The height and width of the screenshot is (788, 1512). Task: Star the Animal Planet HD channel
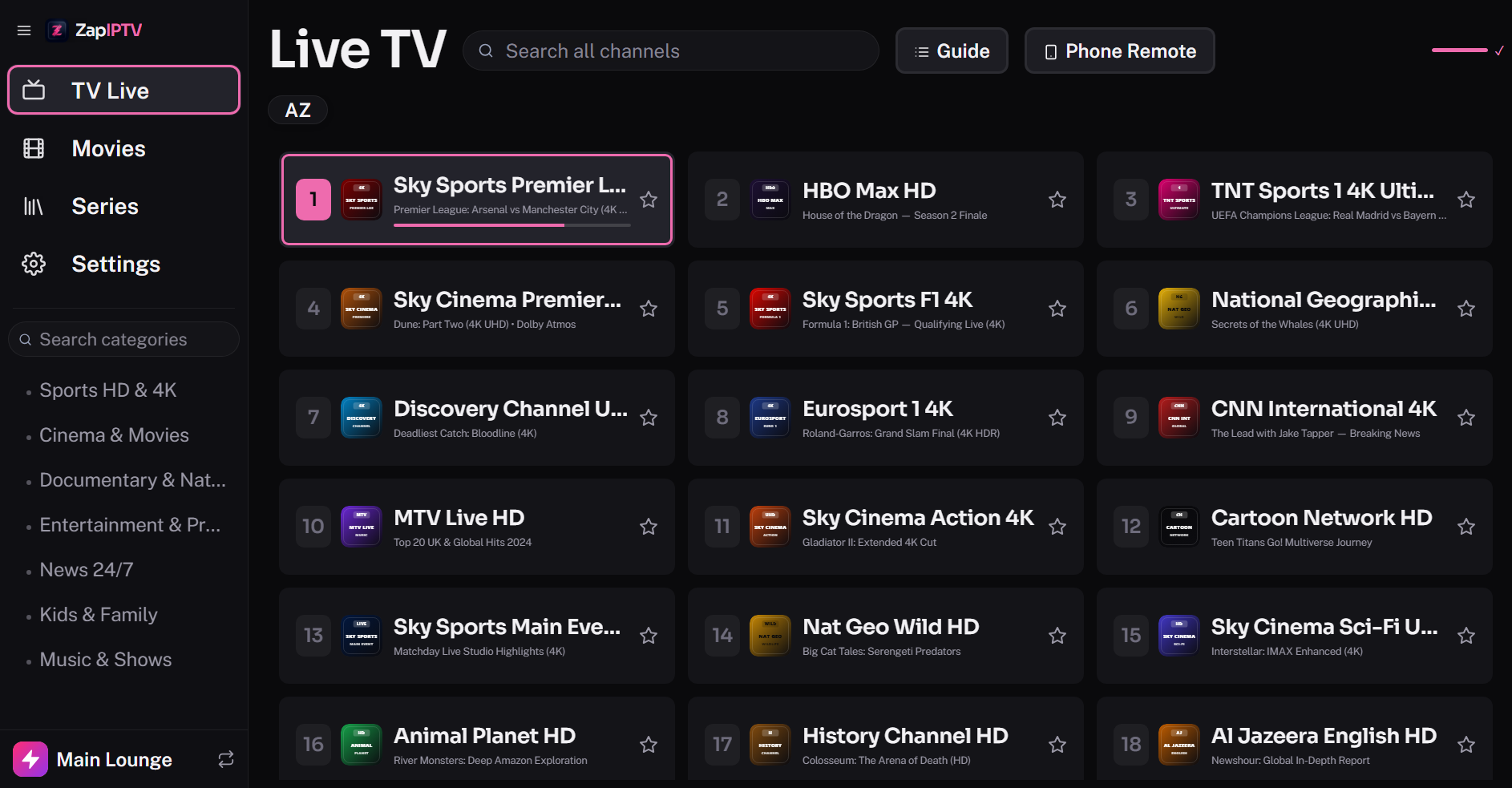[x=649, y=745]
